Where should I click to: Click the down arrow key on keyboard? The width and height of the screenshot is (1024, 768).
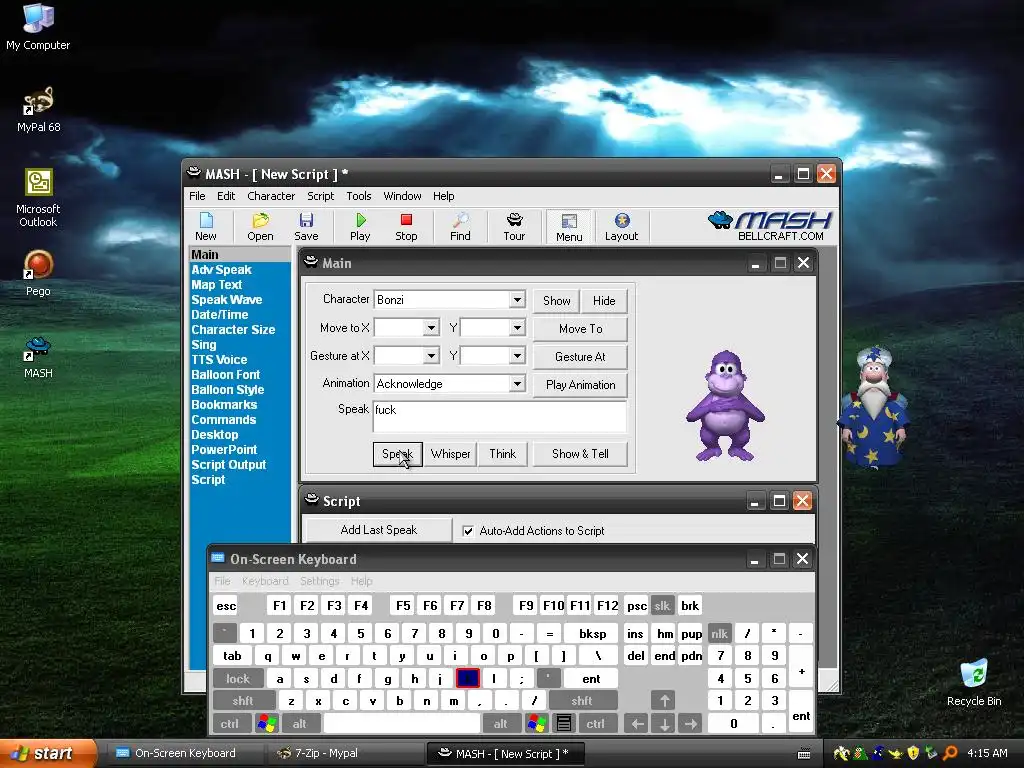pos(664,724)
